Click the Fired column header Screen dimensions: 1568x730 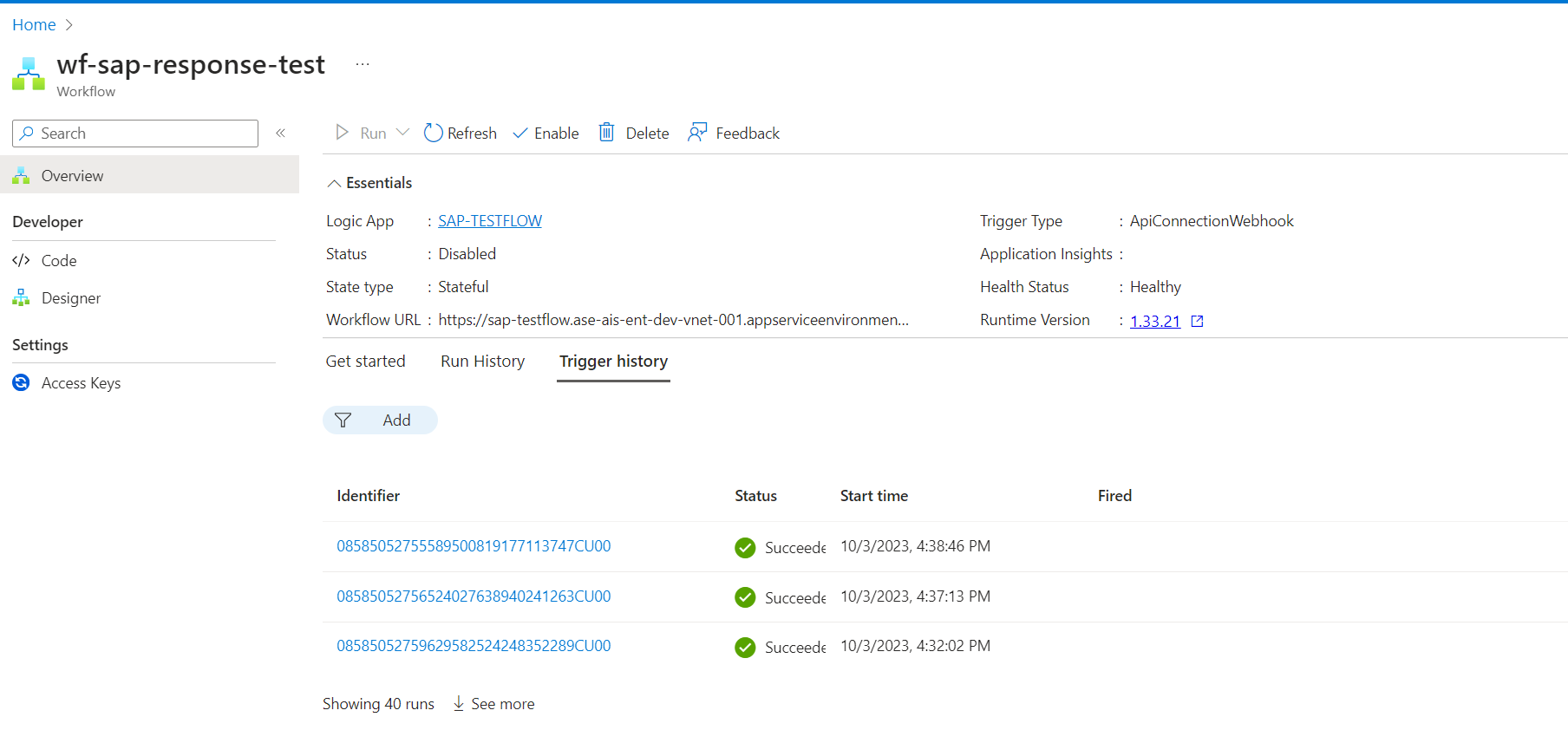(x=1114, y=496)
